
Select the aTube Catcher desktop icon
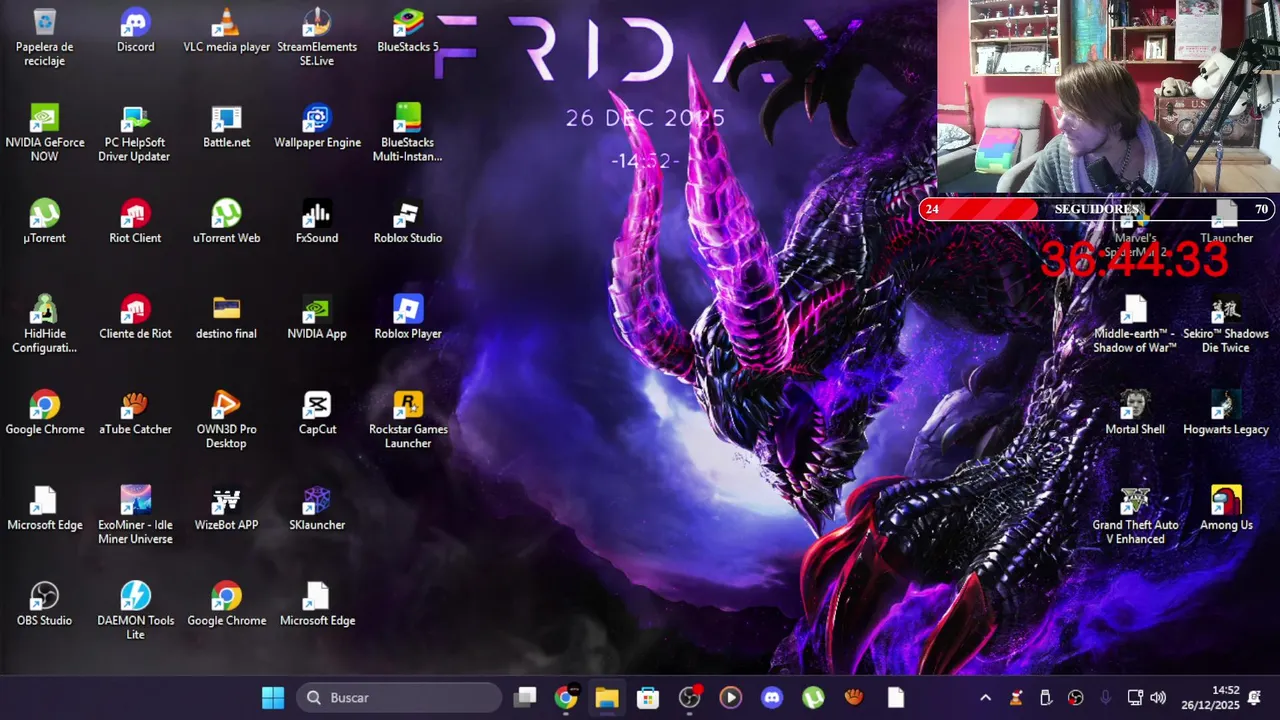pos(135,412)
